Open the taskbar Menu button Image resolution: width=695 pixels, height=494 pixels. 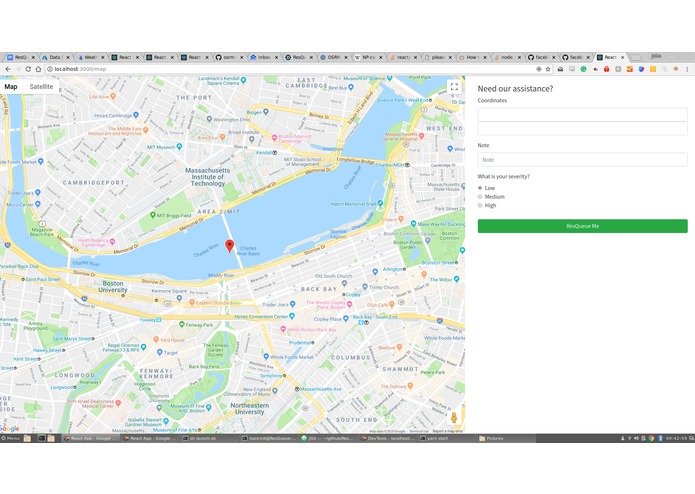pyautogui.click(x=11, y=438)
